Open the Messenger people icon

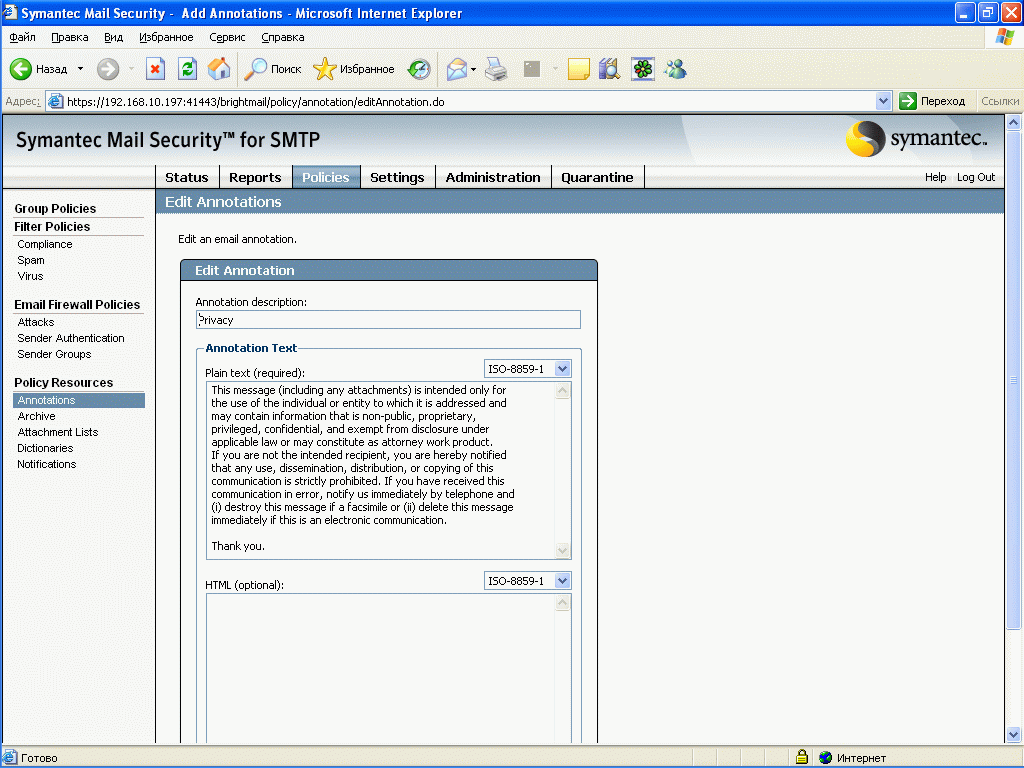pyautogui.click(x=675, y=69)
